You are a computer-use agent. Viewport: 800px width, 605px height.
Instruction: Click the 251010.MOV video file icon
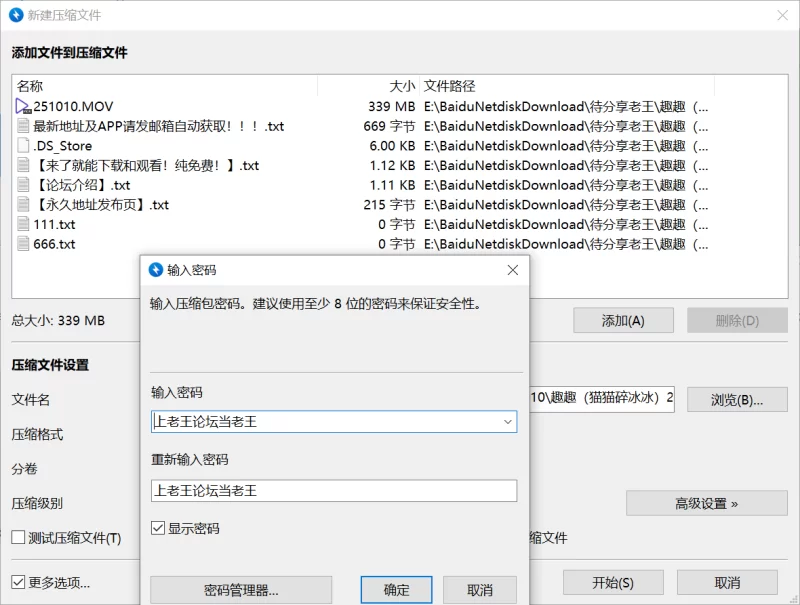[x=23, y=106]
